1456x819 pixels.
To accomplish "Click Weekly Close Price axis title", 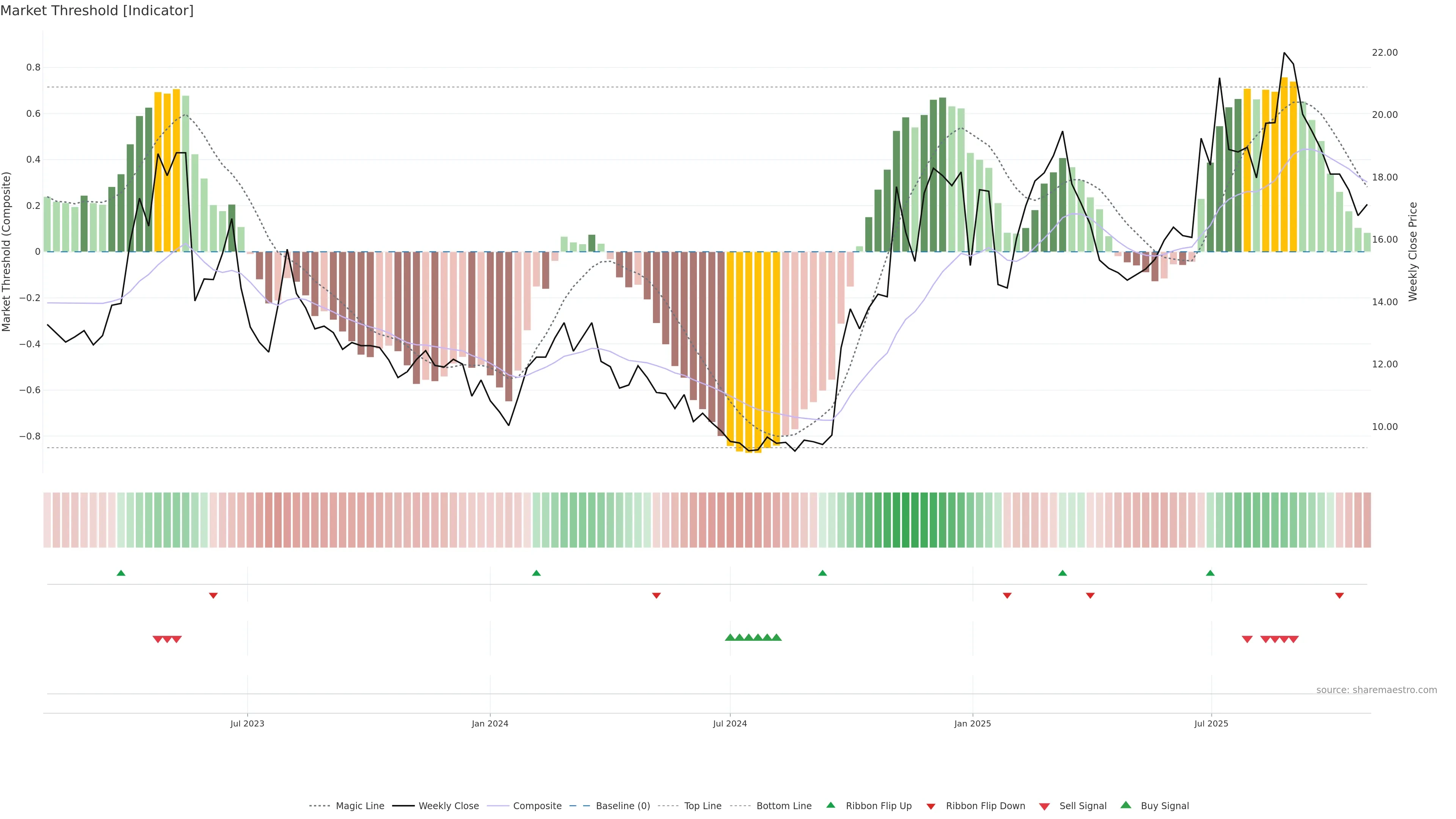I will (1413, 251).
